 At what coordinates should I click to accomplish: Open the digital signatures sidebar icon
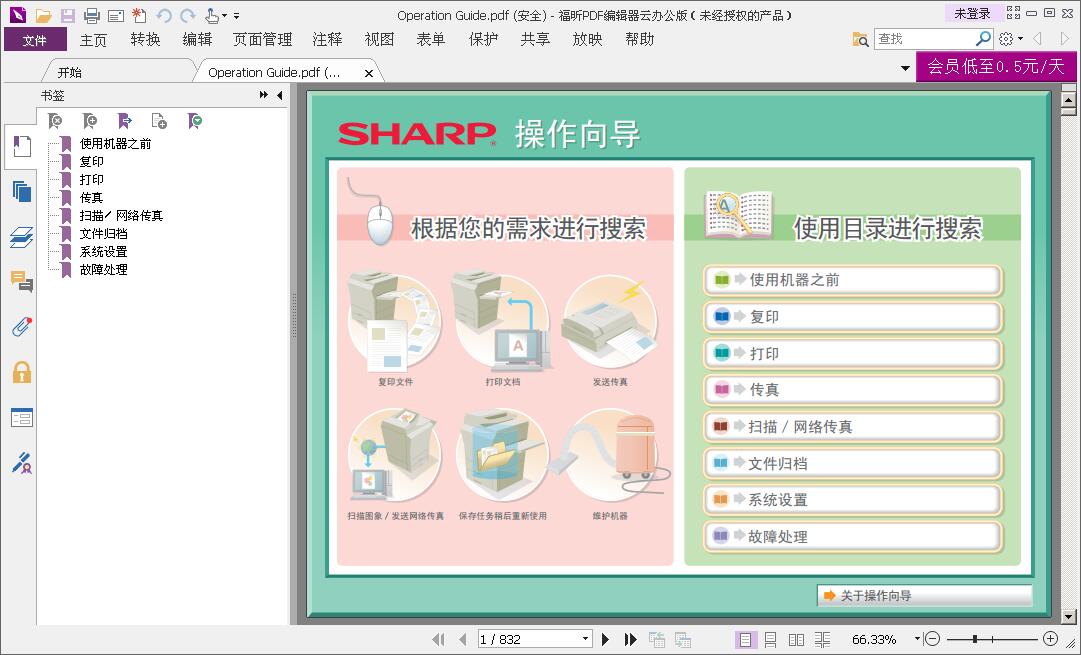[21, 463]
